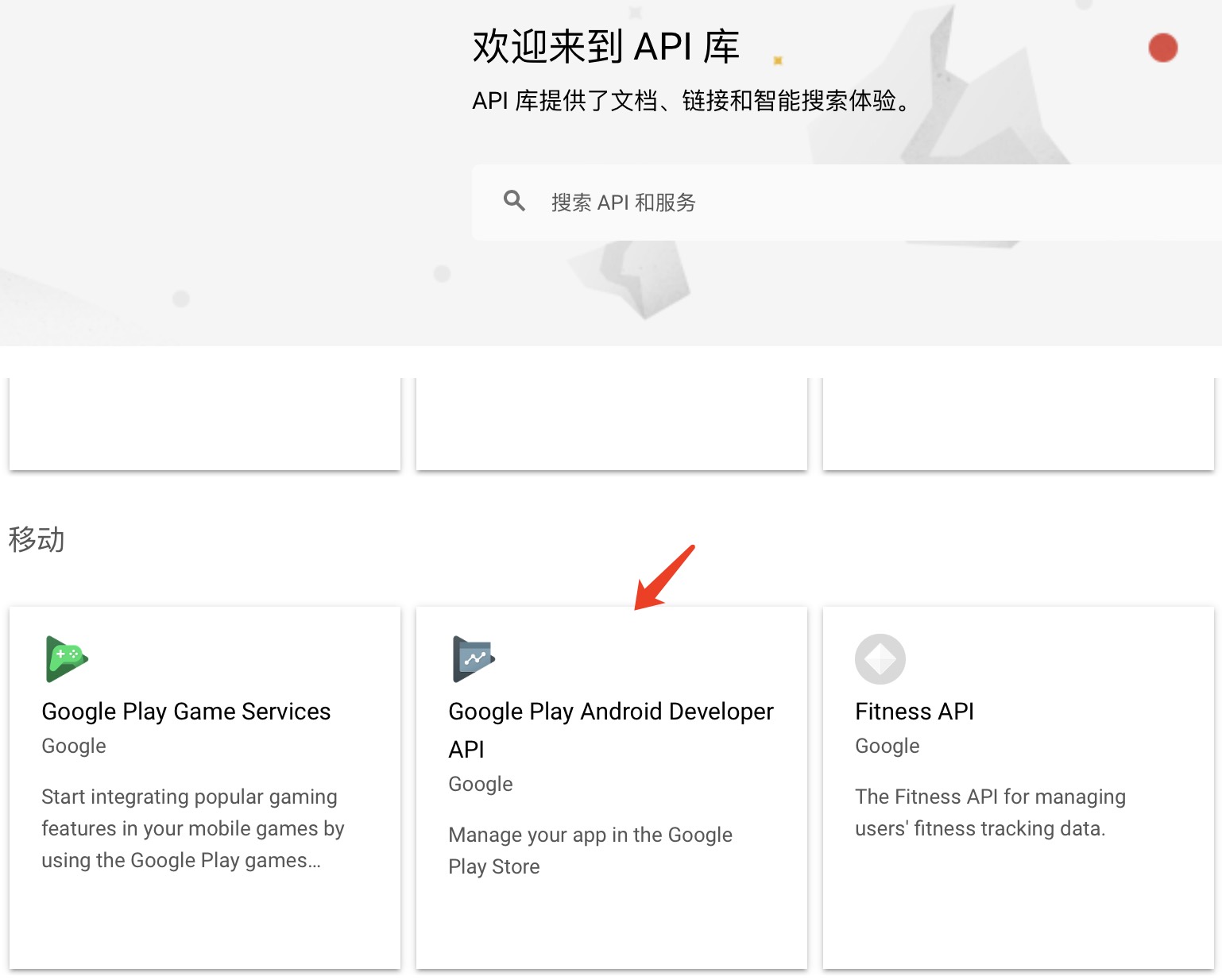Click the 欢迎来到 API 库 heading
This screenshot has height=980, width=1222.
click(x=606, y=46)
